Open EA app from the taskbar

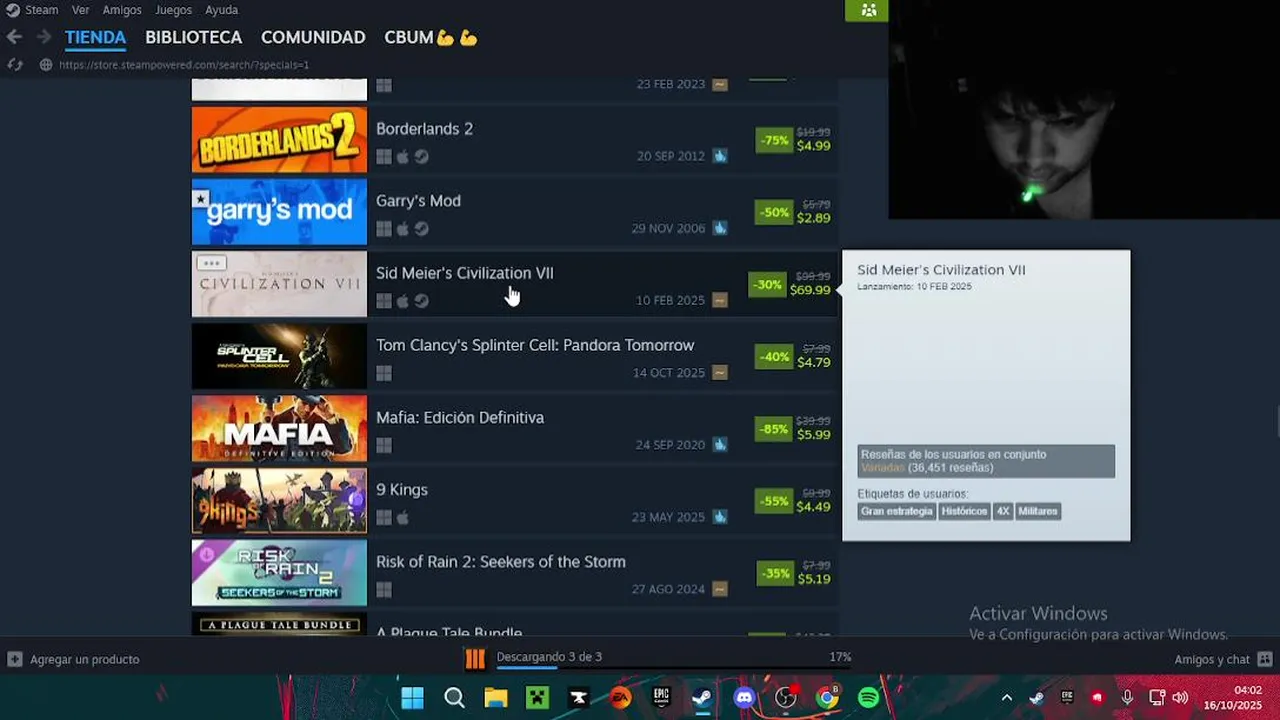tap(620, 697)
